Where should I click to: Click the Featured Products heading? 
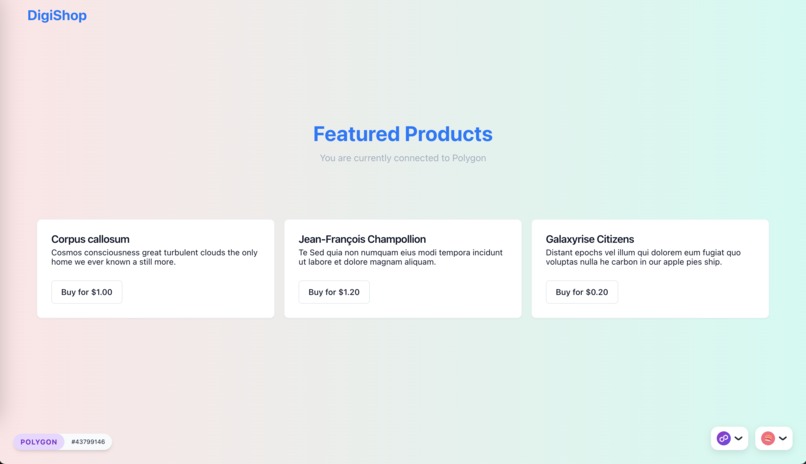[403, 134]
